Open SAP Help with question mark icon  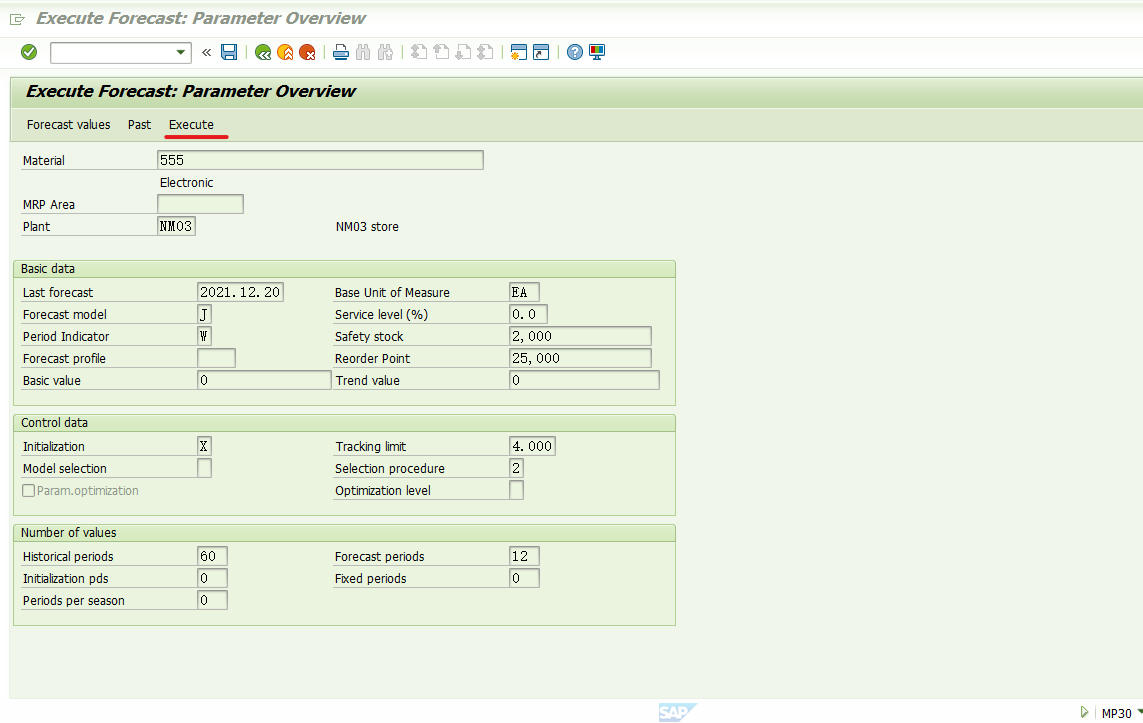click(x=573, y=52)
